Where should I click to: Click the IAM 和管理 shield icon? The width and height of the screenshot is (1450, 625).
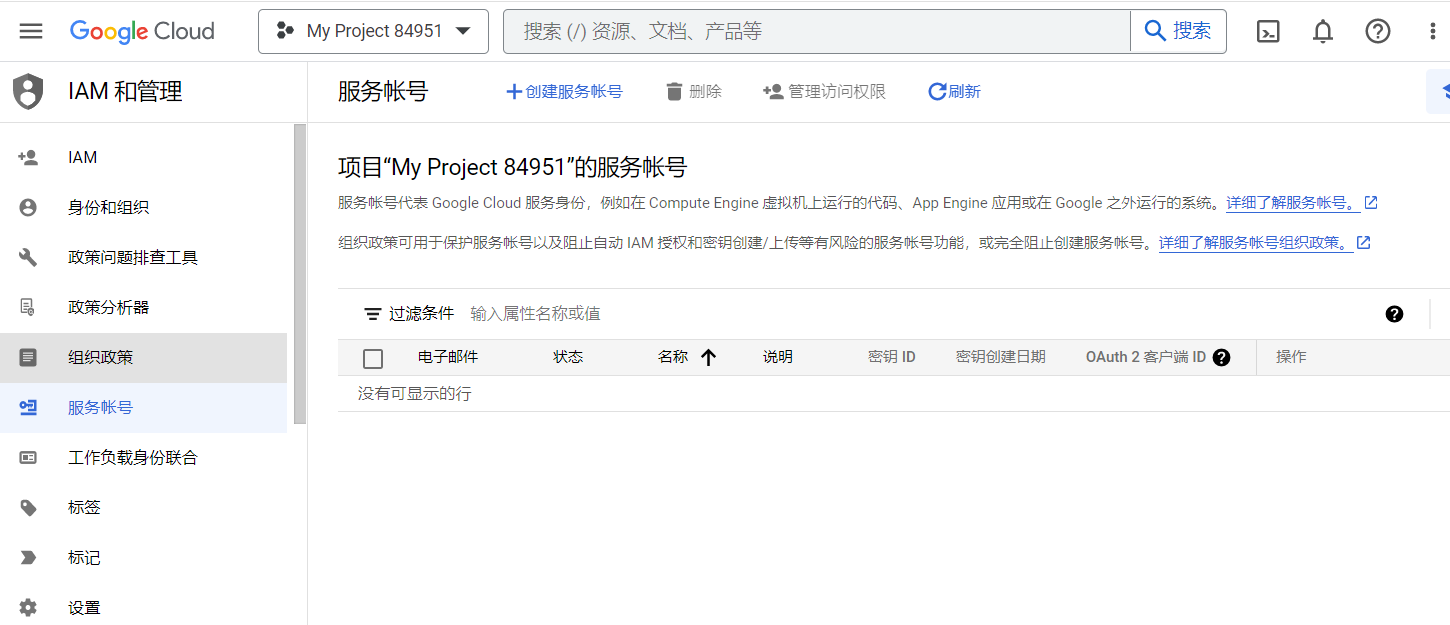point(28,92)
